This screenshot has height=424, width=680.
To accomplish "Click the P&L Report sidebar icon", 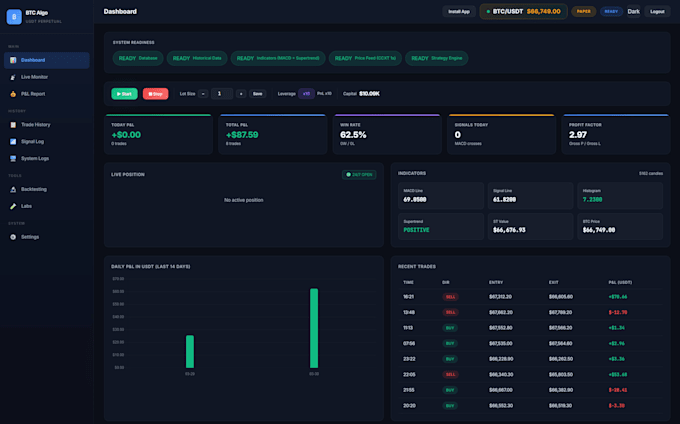I will point(13,94).
